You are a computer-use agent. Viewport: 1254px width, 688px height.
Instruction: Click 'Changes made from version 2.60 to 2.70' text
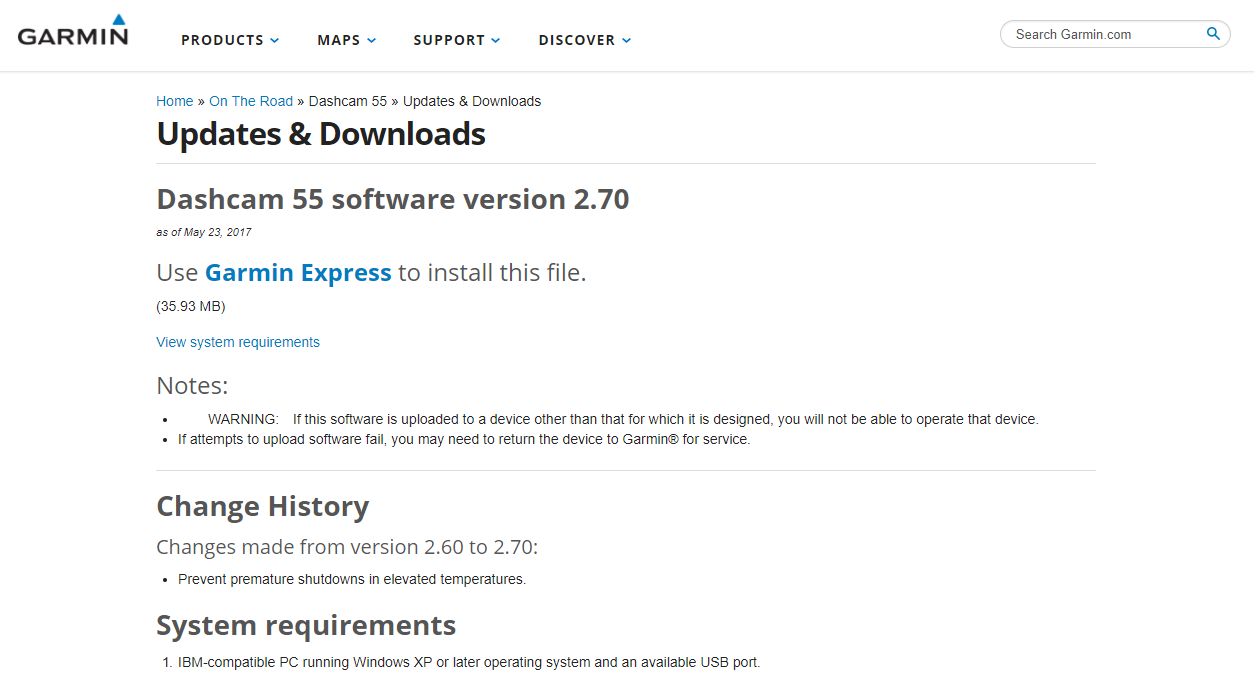[x=347, y=547]
